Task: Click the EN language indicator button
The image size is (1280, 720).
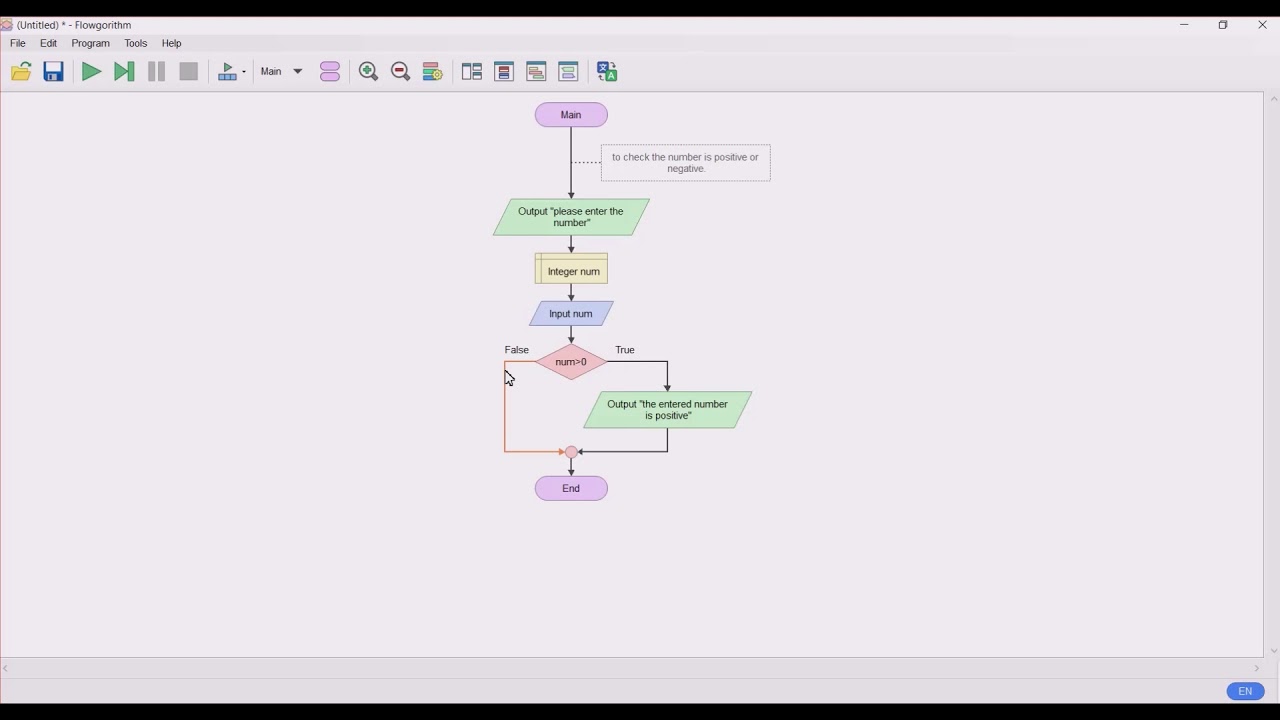Action: 1245,691
